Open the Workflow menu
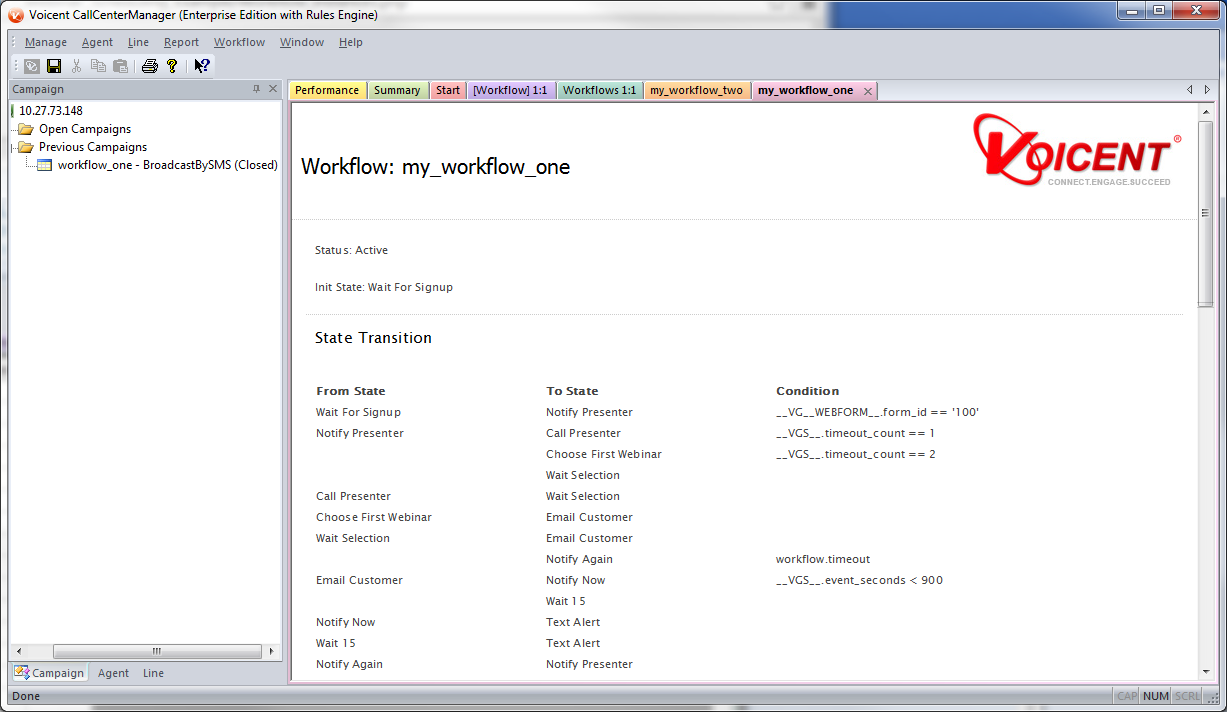 click(x=239, y=42)
